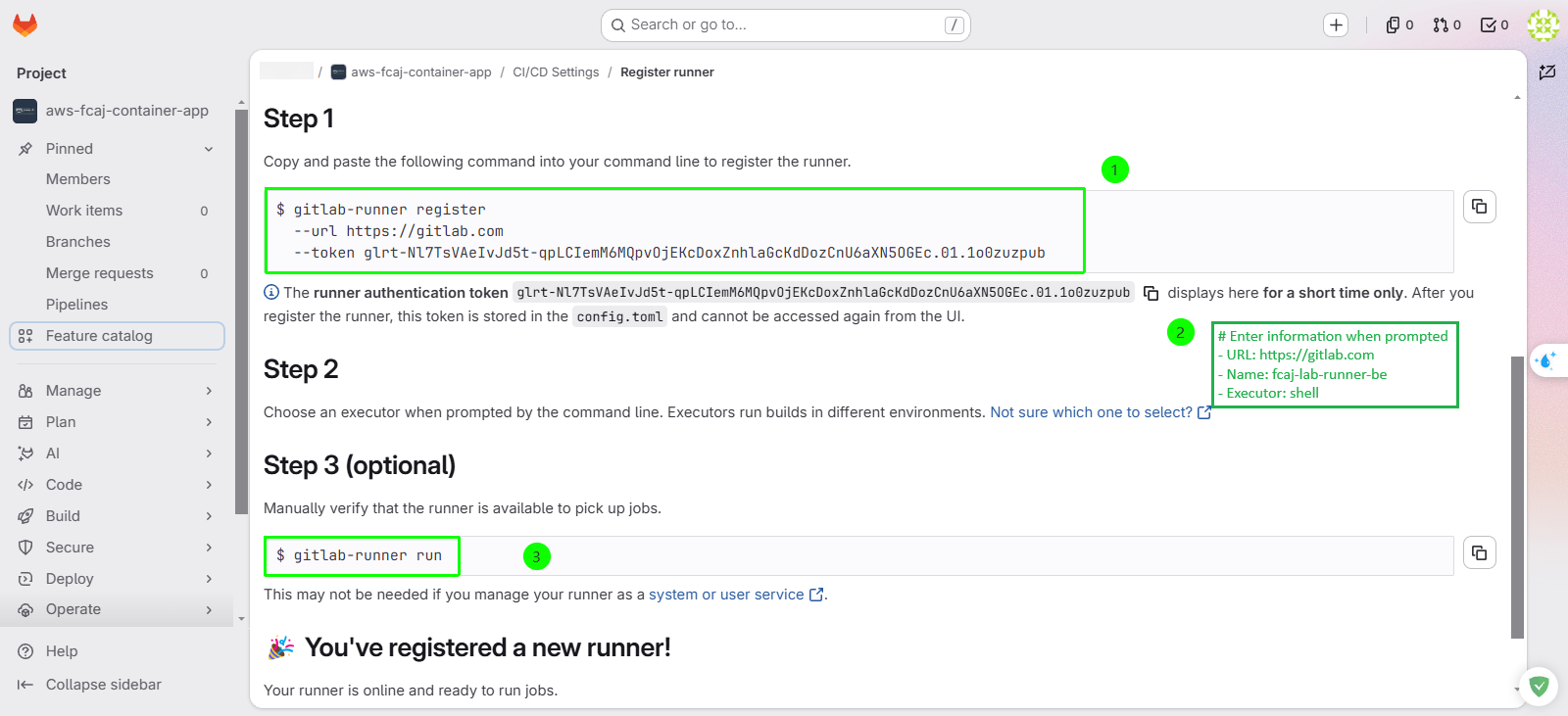Open the 'system or user service' link
The width and height of the screenshot is (1568, 716).
pos(736,595)
